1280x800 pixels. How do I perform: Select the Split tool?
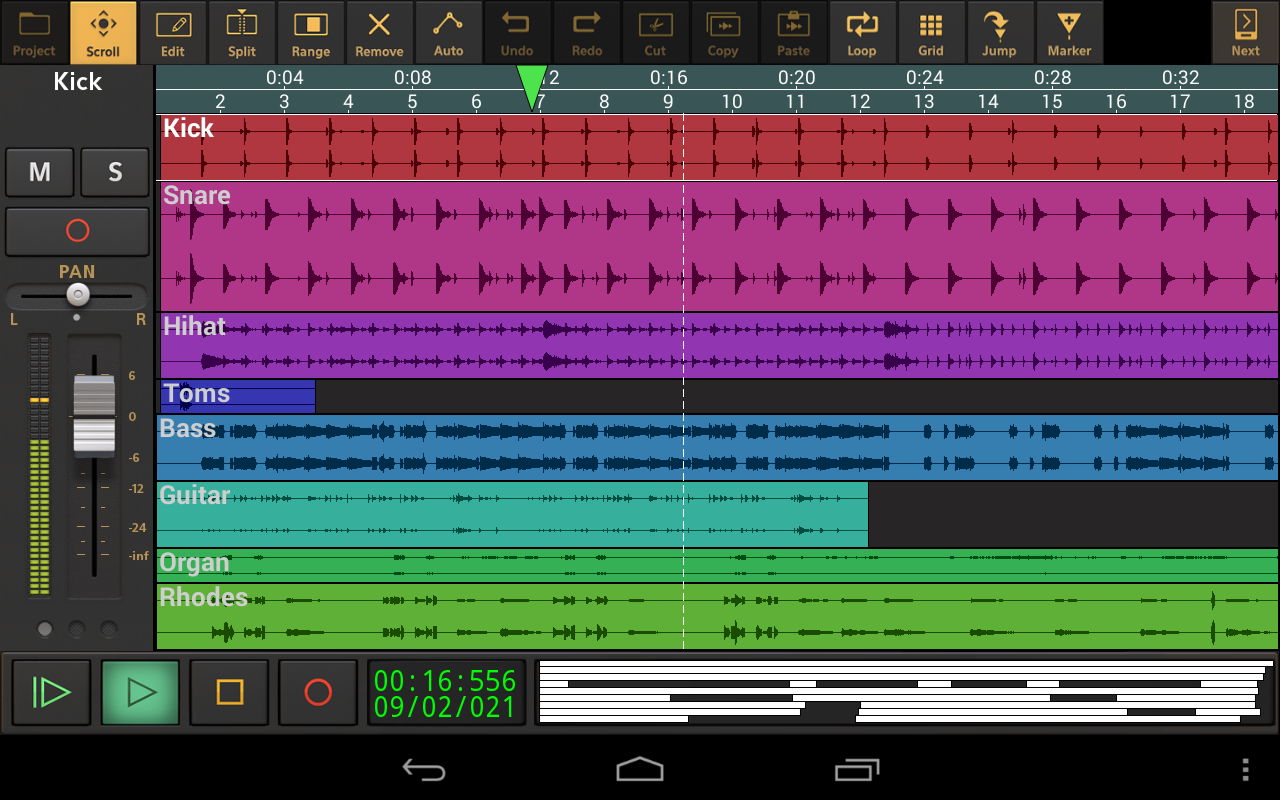click(241, 32)
